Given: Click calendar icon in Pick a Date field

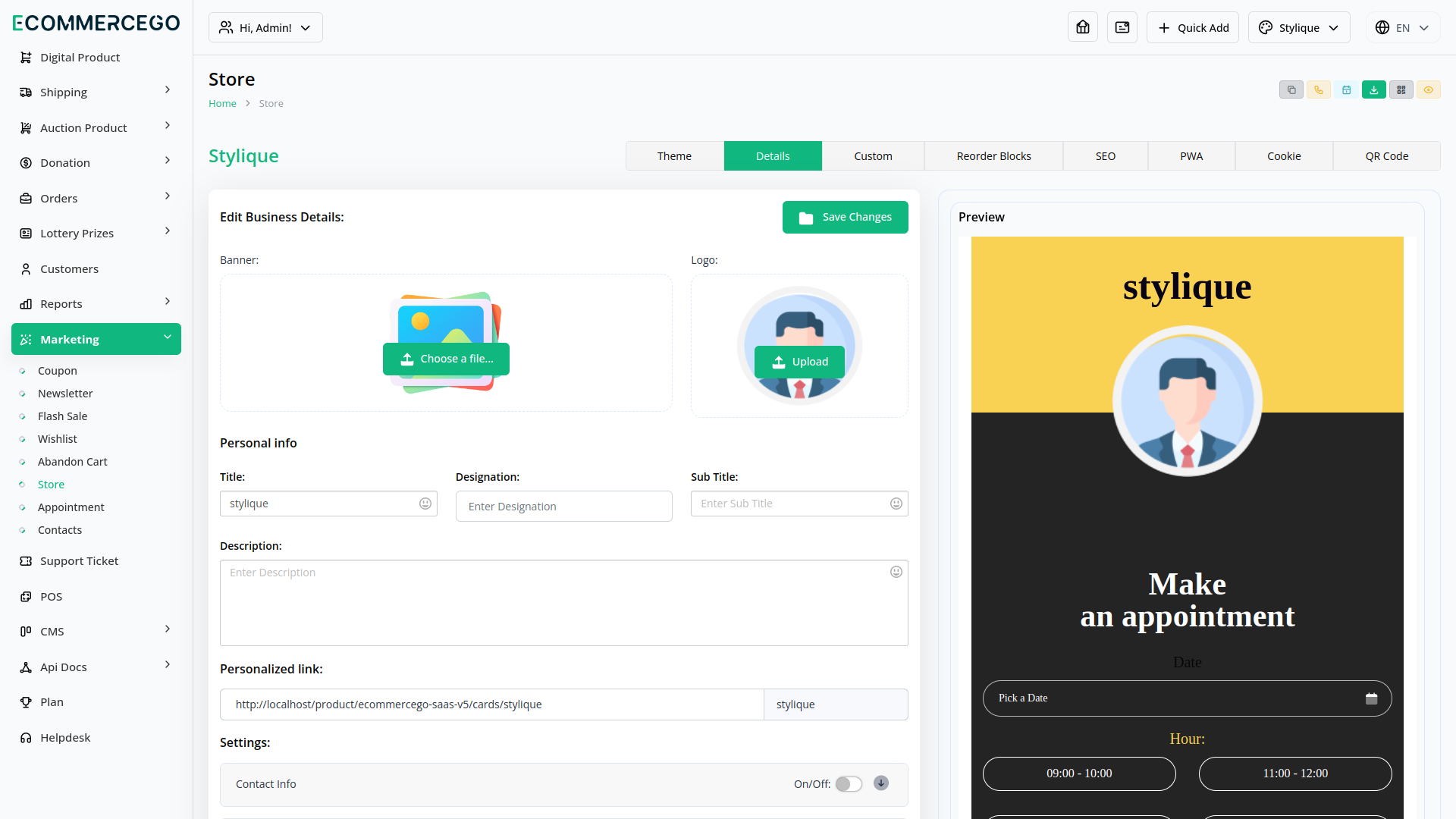Looking at the screenshot, I should (x=1371, y=698).
